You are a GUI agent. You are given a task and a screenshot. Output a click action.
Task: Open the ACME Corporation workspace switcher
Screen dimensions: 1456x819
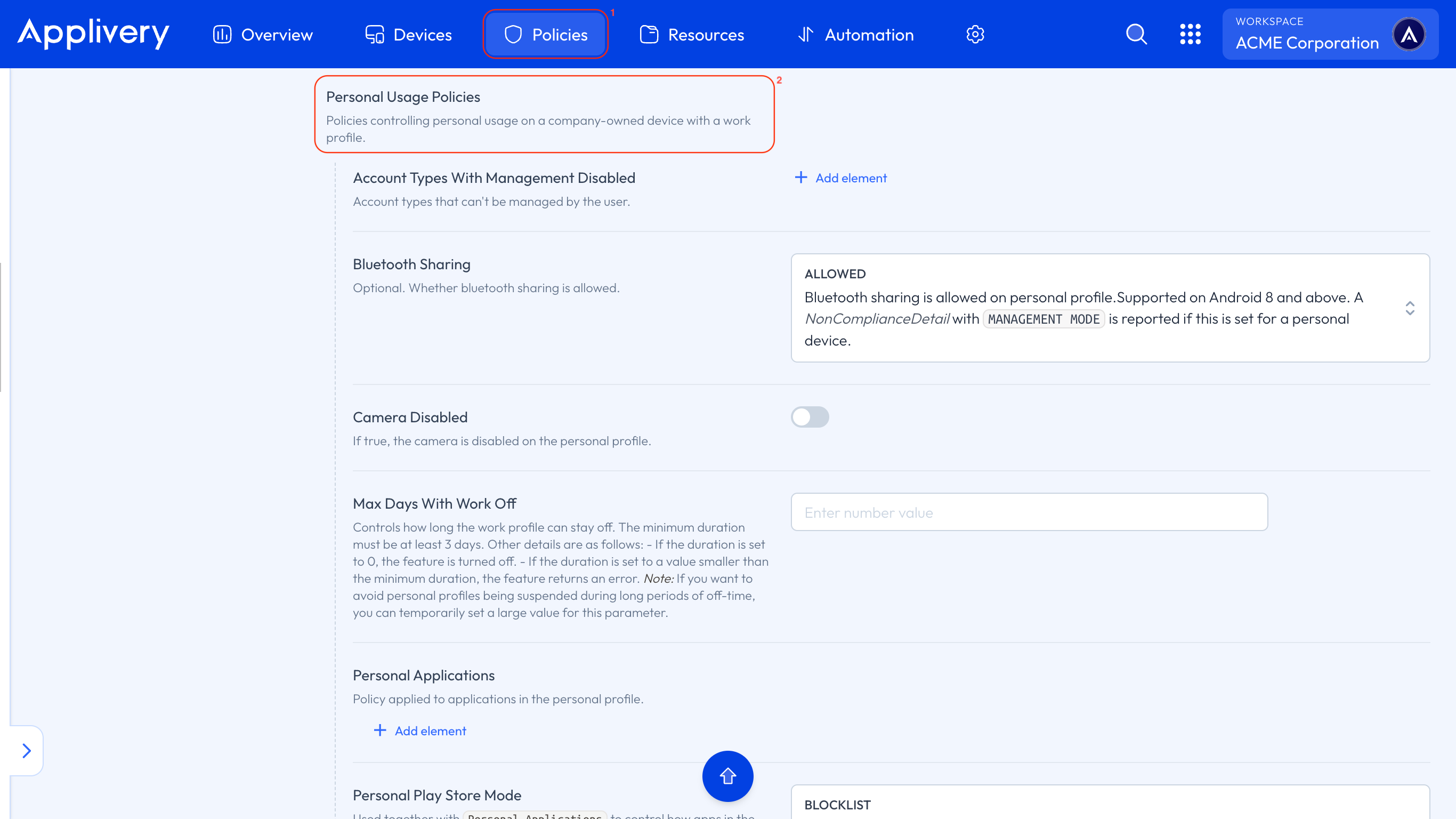click(x=1307, y=35)
